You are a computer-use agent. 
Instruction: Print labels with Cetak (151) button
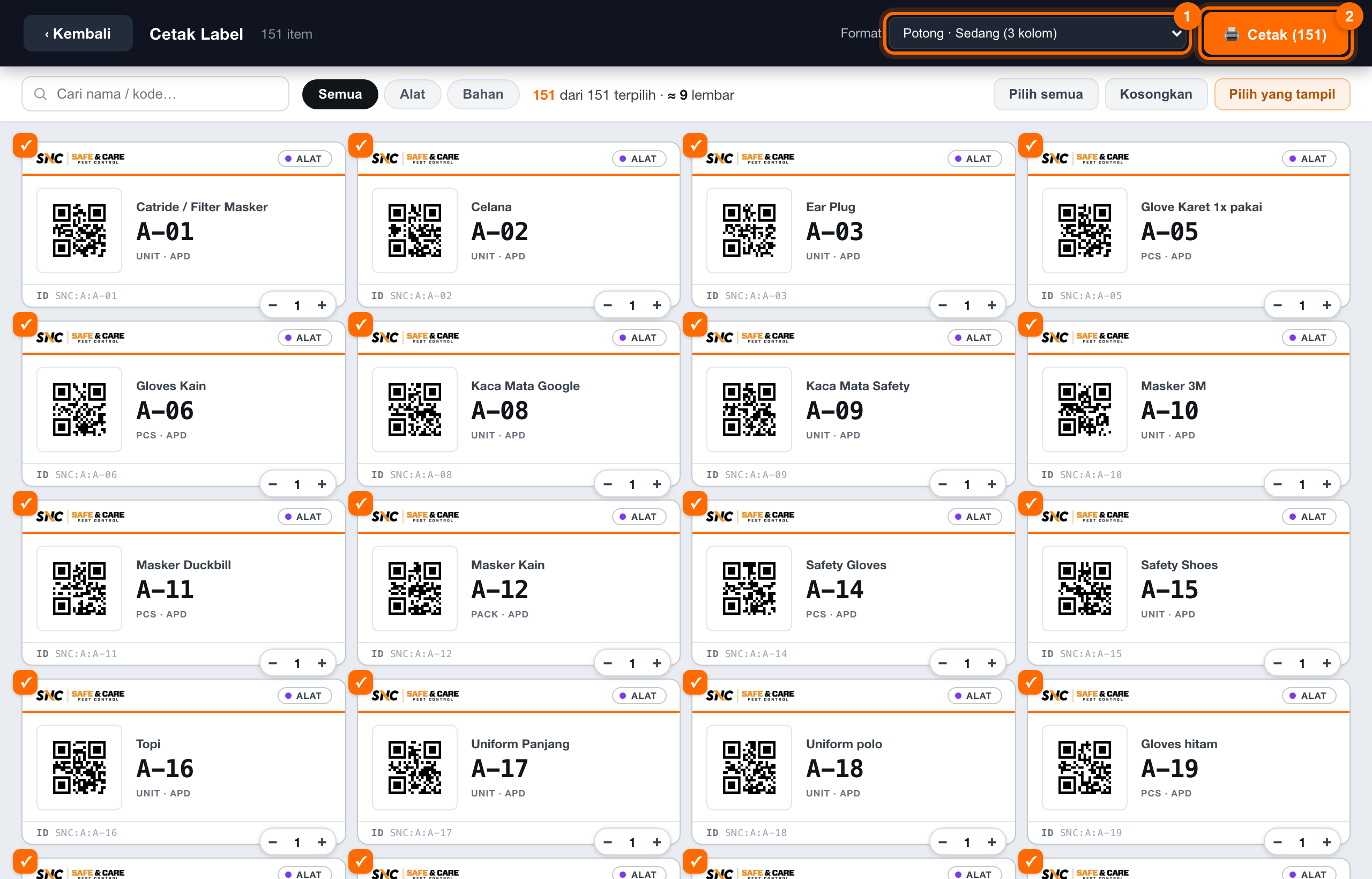click(x=1276, y=34)
